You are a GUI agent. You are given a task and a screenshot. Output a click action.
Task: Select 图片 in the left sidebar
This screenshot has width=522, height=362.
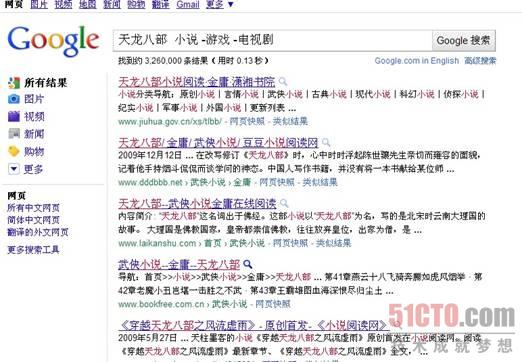pyautogui.click(x=34, y=99)
